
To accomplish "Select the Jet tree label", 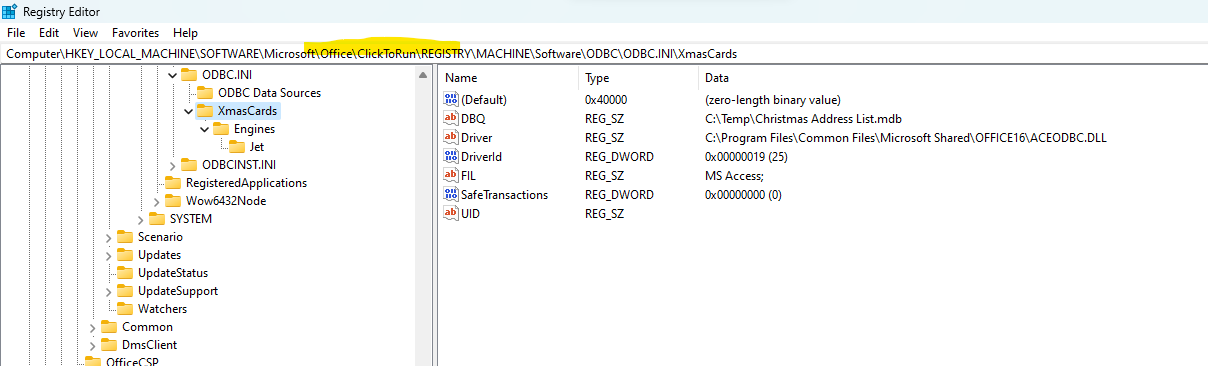I will (257, 147).
